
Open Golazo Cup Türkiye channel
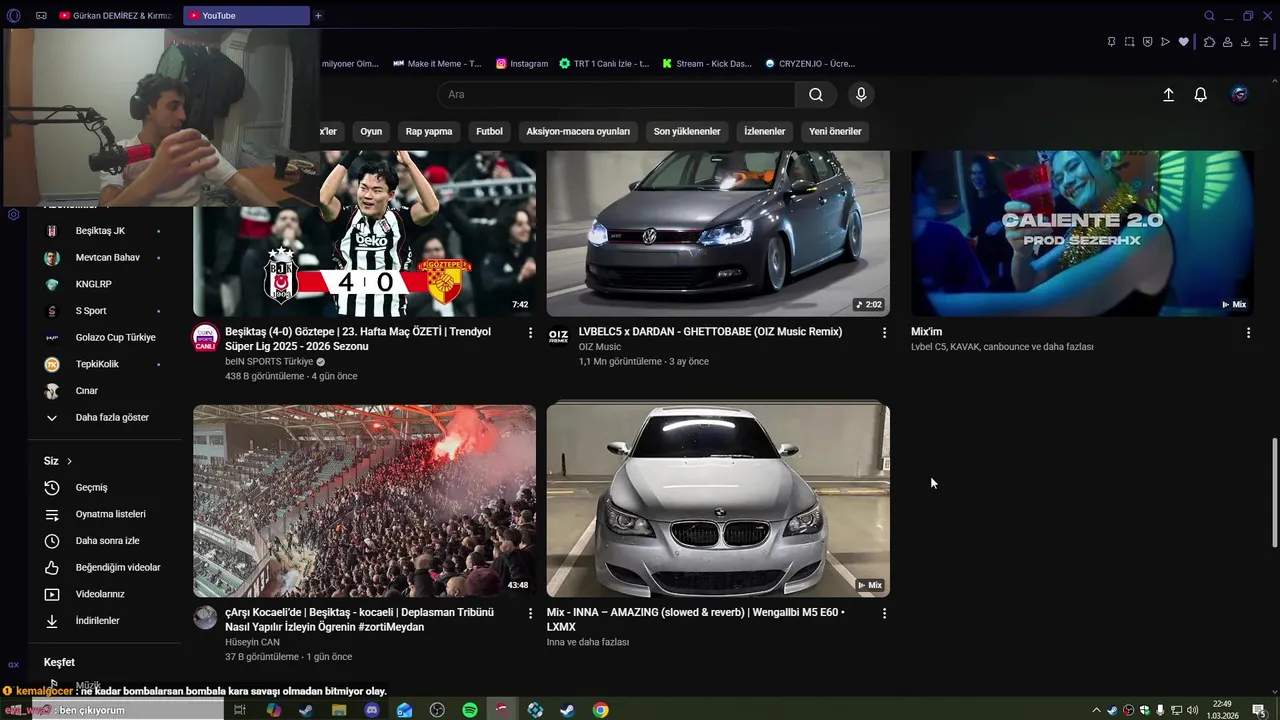(x=102, y=338)
